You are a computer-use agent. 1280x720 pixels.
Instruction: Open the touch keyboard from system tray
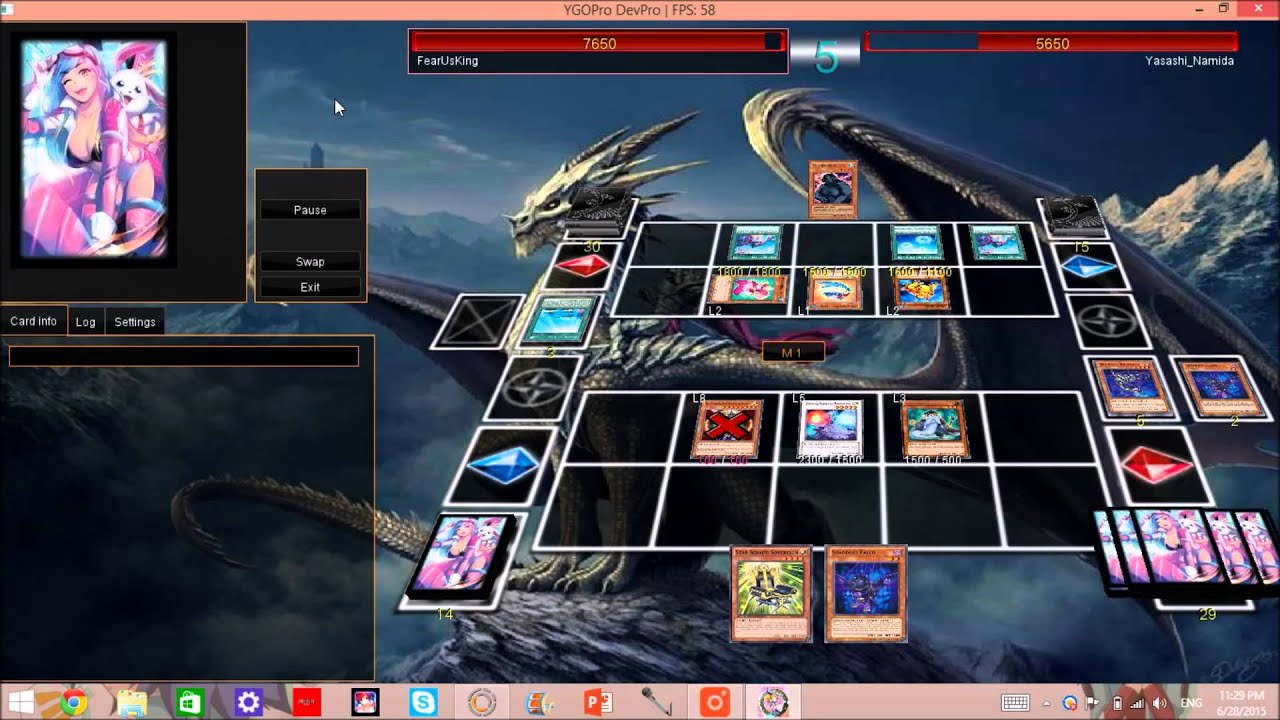(x=1015, y=703)
